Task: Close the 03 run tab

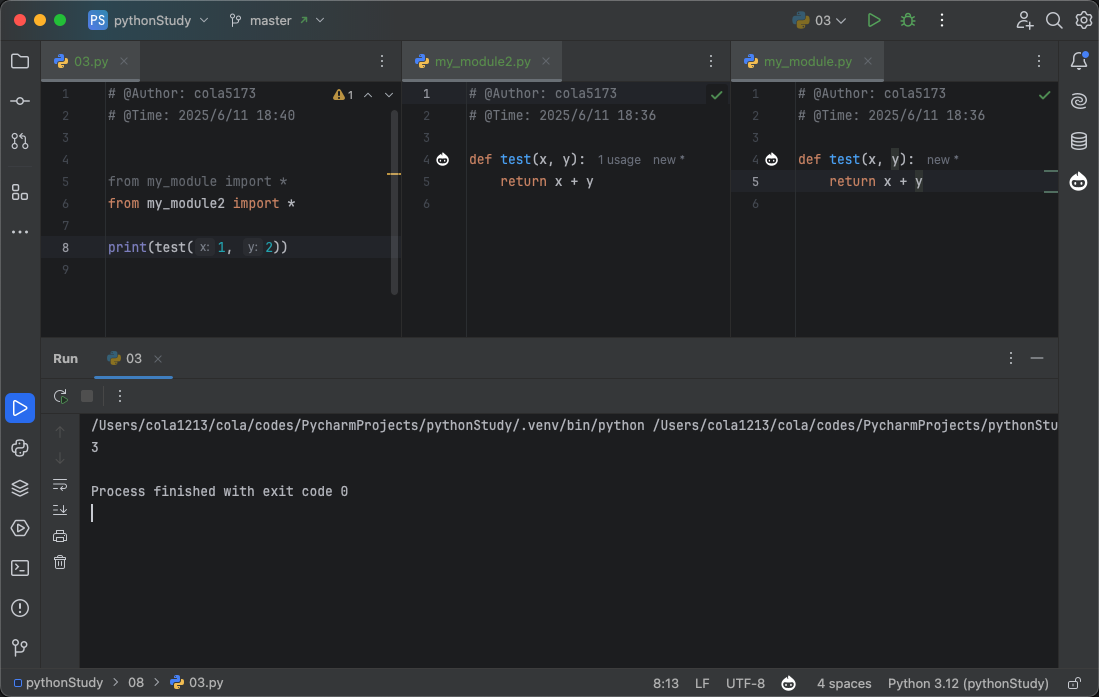Action: (158, 359)
